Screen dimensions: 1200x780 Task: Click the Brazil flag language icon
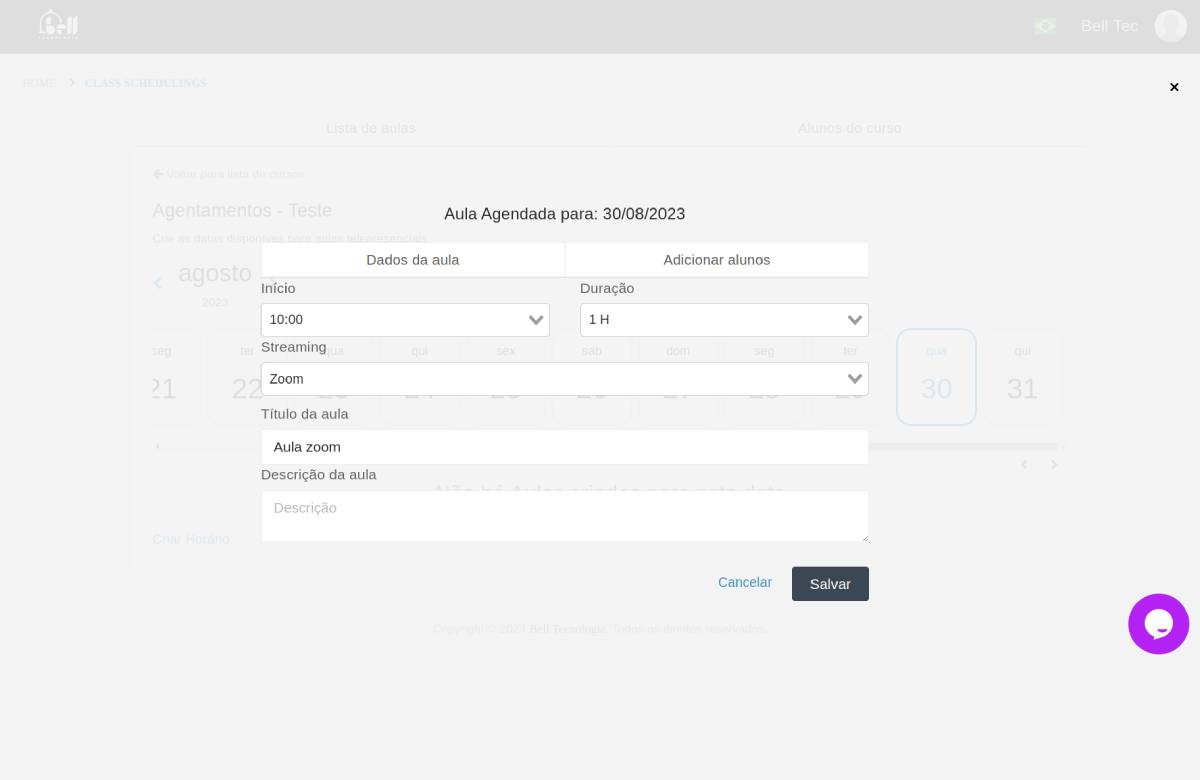point(1045,26)
